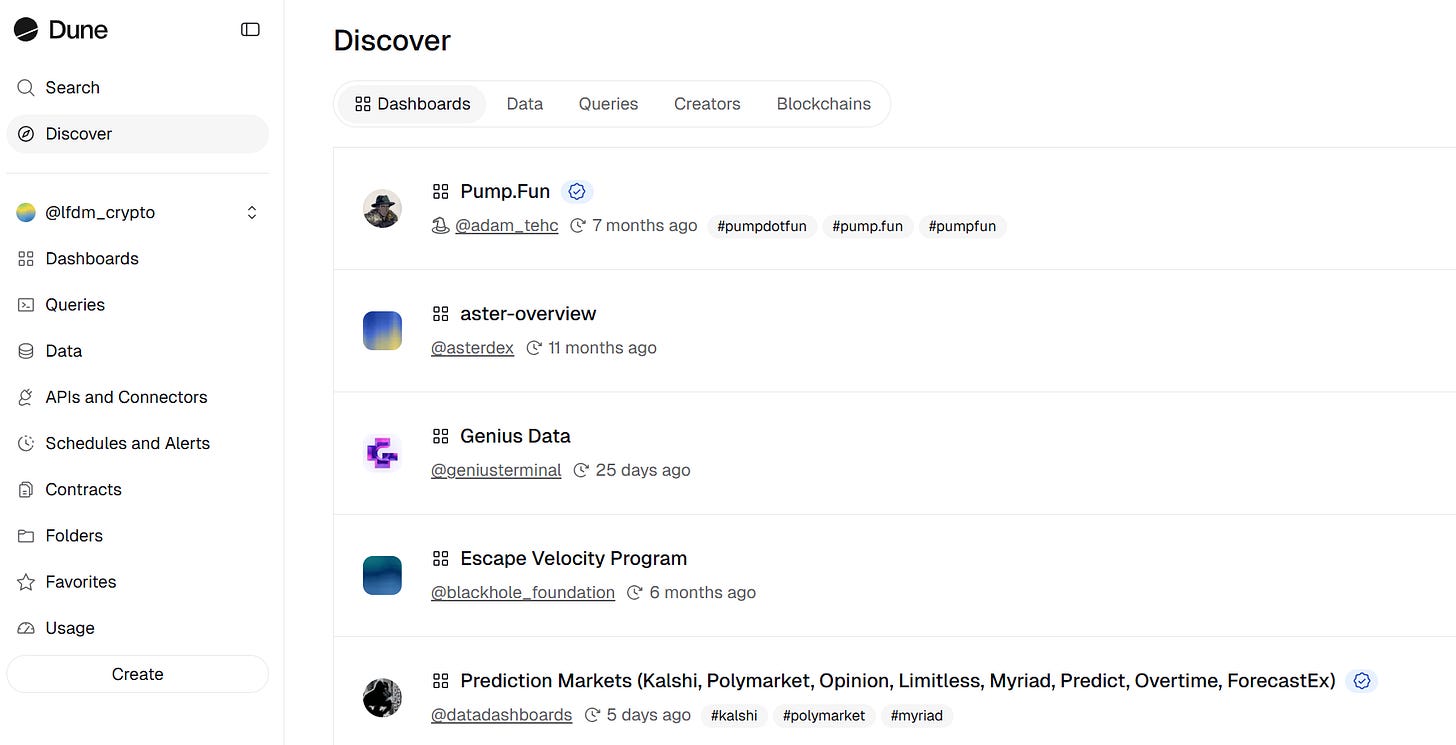Viewport: 1456px width, 745px height.
Task: Open the @adam_tehc profile link
Action: (x=507, y=226)
